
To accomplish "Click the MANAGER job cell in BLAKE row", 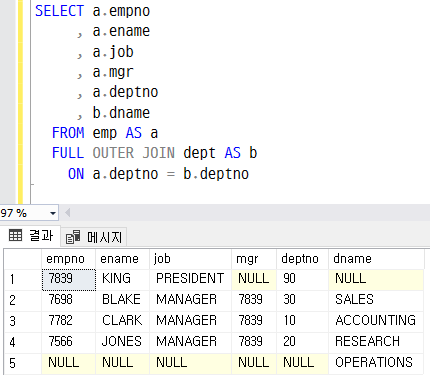I will coord(191,301).
